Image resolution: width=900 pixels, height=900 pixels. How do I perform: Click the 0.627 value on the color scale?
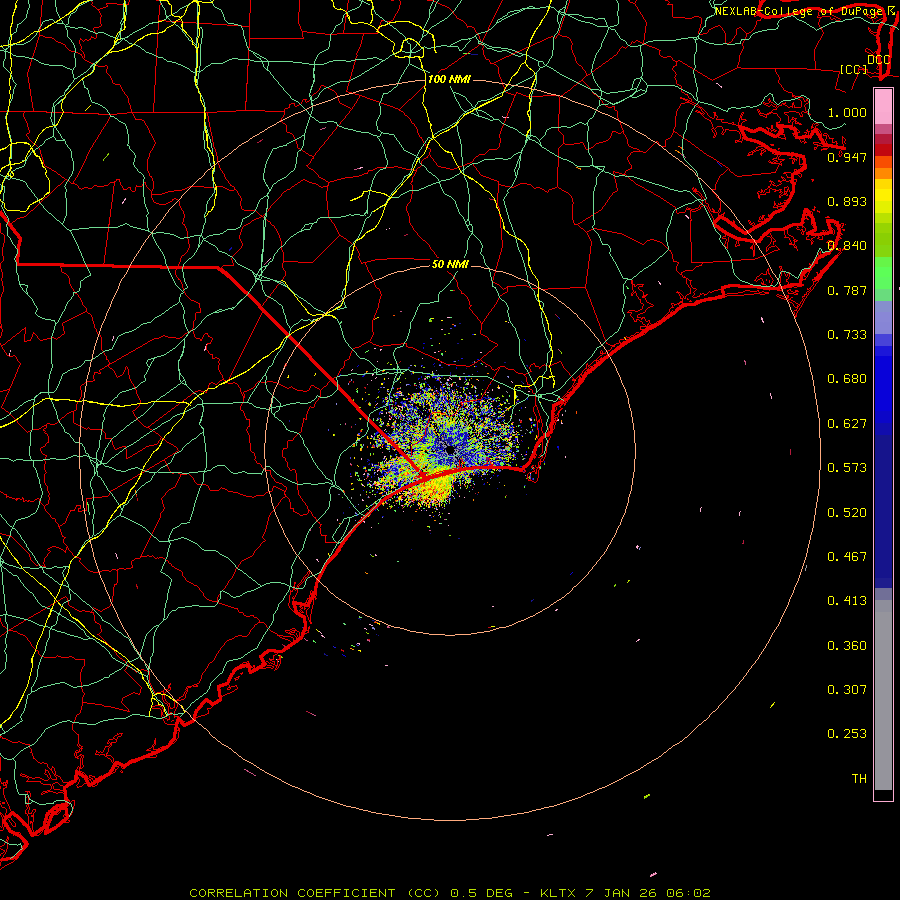pyautogui.click(x=847, y=424)
